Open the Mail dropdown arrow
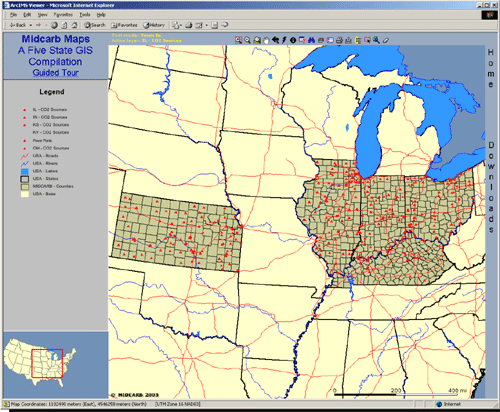 pyautogui.click(x=181, y=25)
